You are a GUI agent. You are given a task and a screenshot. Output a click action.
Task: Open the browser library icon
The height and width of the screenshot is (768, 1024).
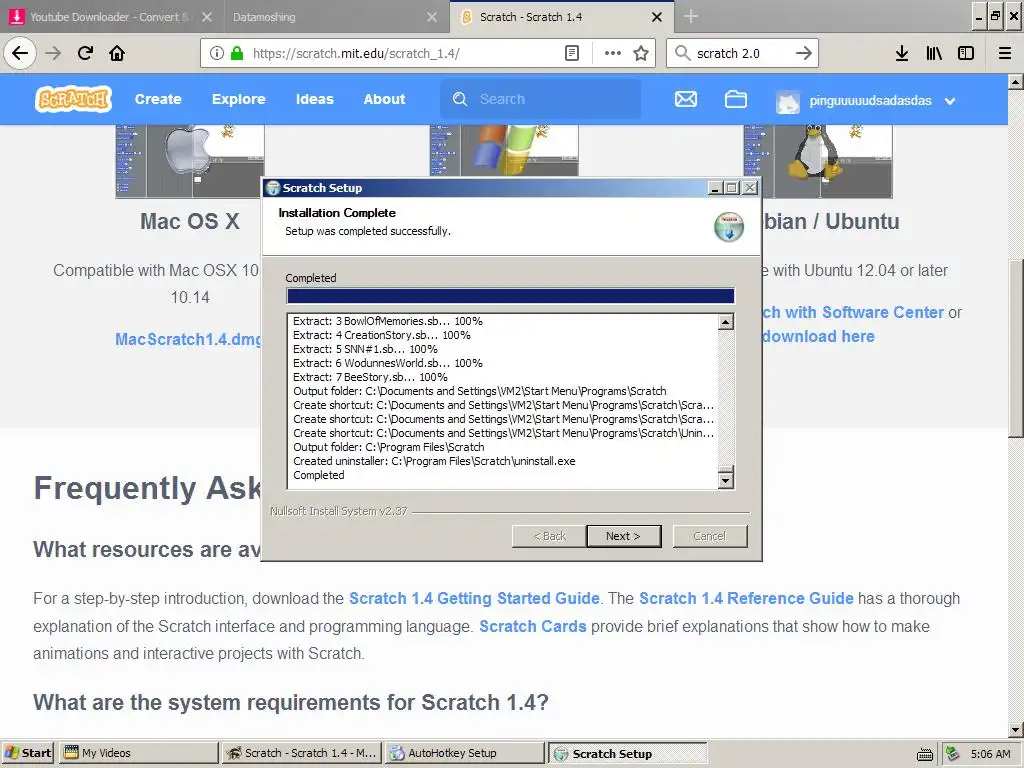point(934,53)
